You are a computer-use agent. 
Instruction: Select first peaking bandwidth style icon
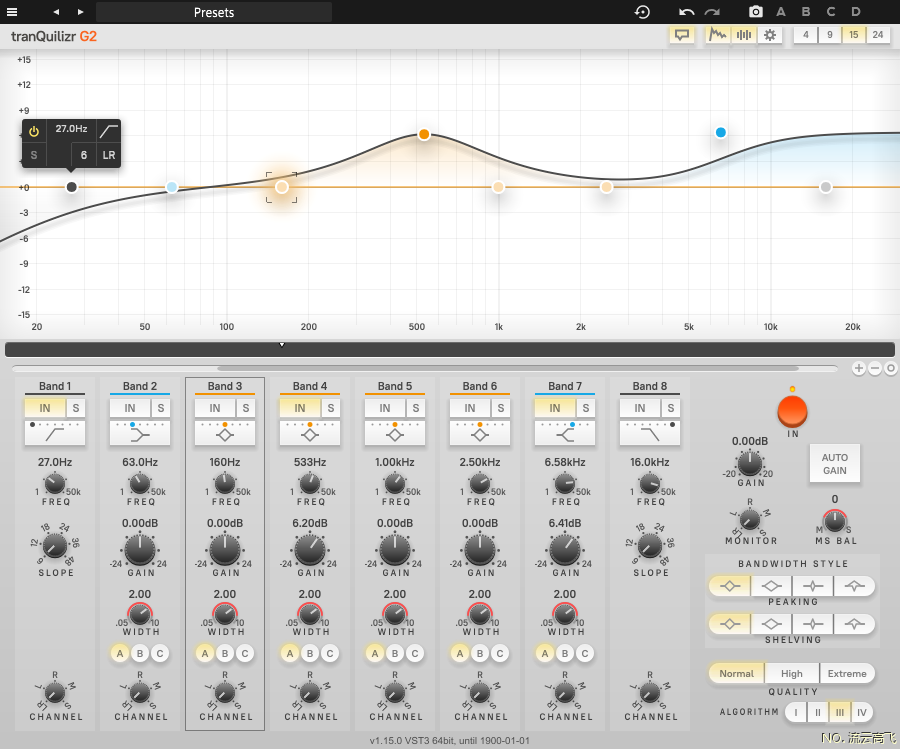[730, 586]
